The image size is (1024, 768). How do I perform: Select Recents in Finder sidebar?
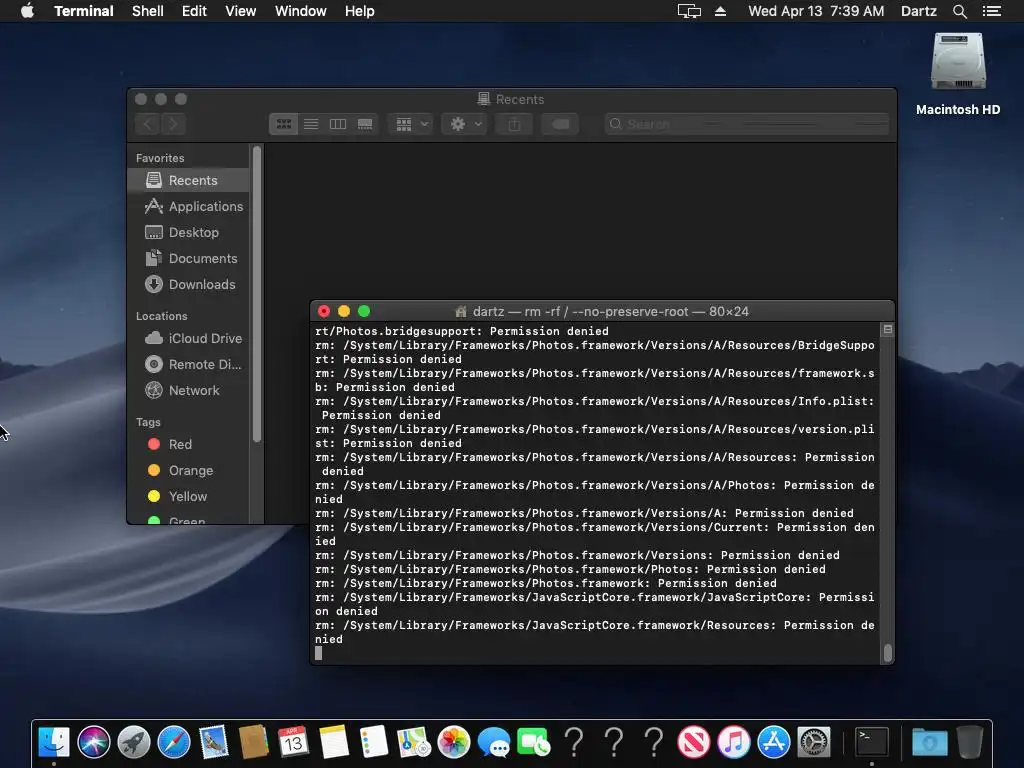188,180
